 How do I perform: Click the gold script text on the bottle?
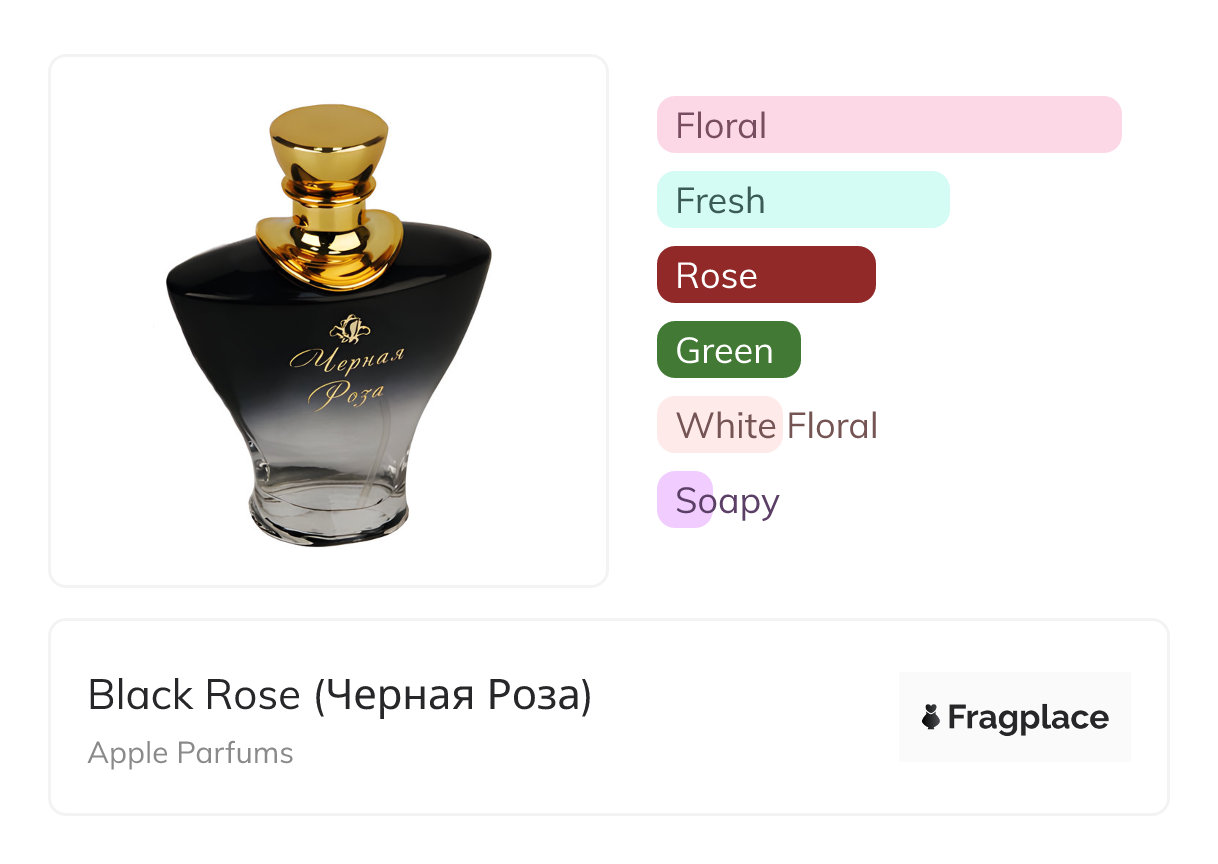coord(346,375)
